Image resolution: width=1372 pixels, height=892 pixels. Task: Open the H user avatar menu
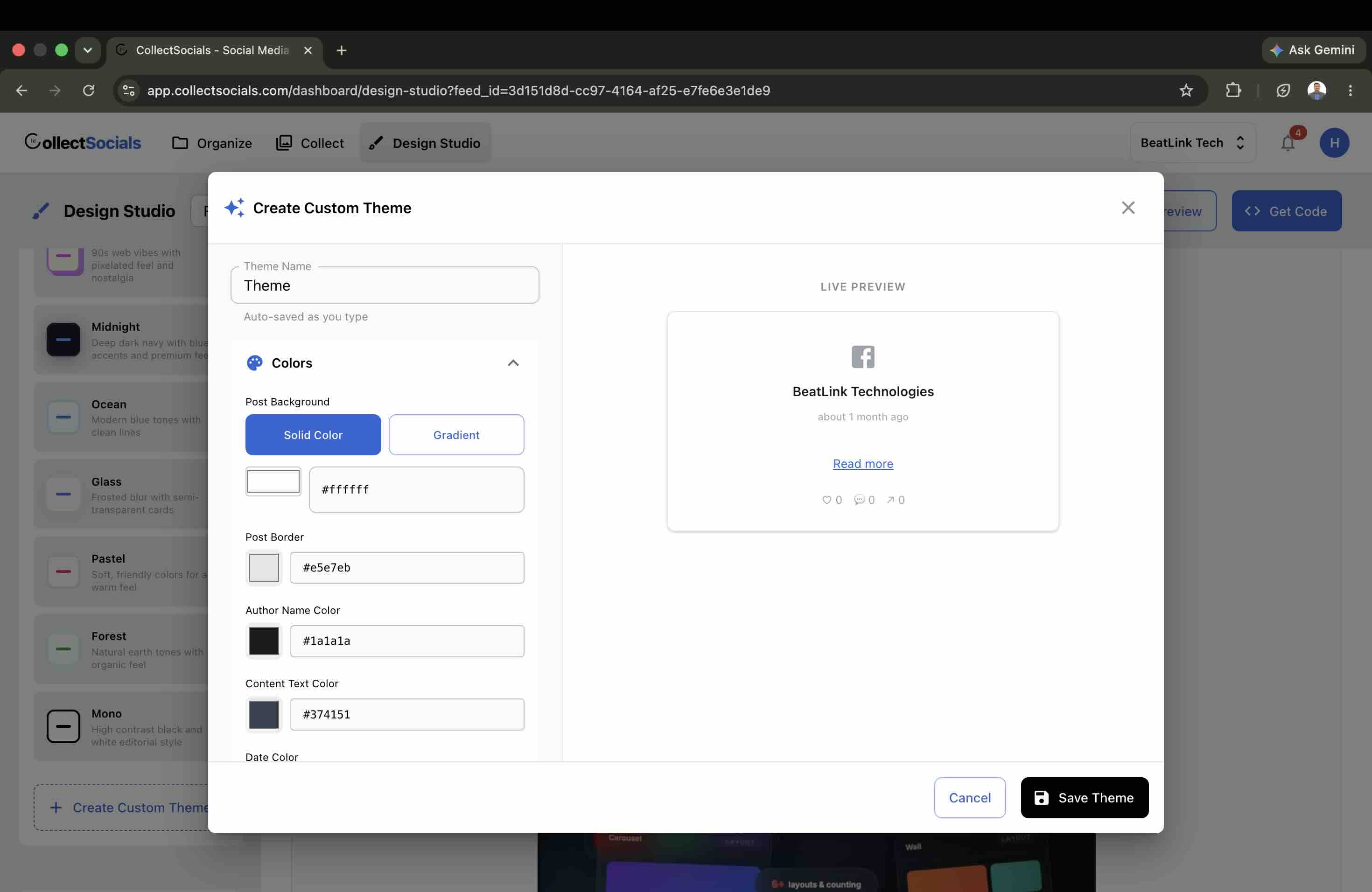[x=1334, y=143]
